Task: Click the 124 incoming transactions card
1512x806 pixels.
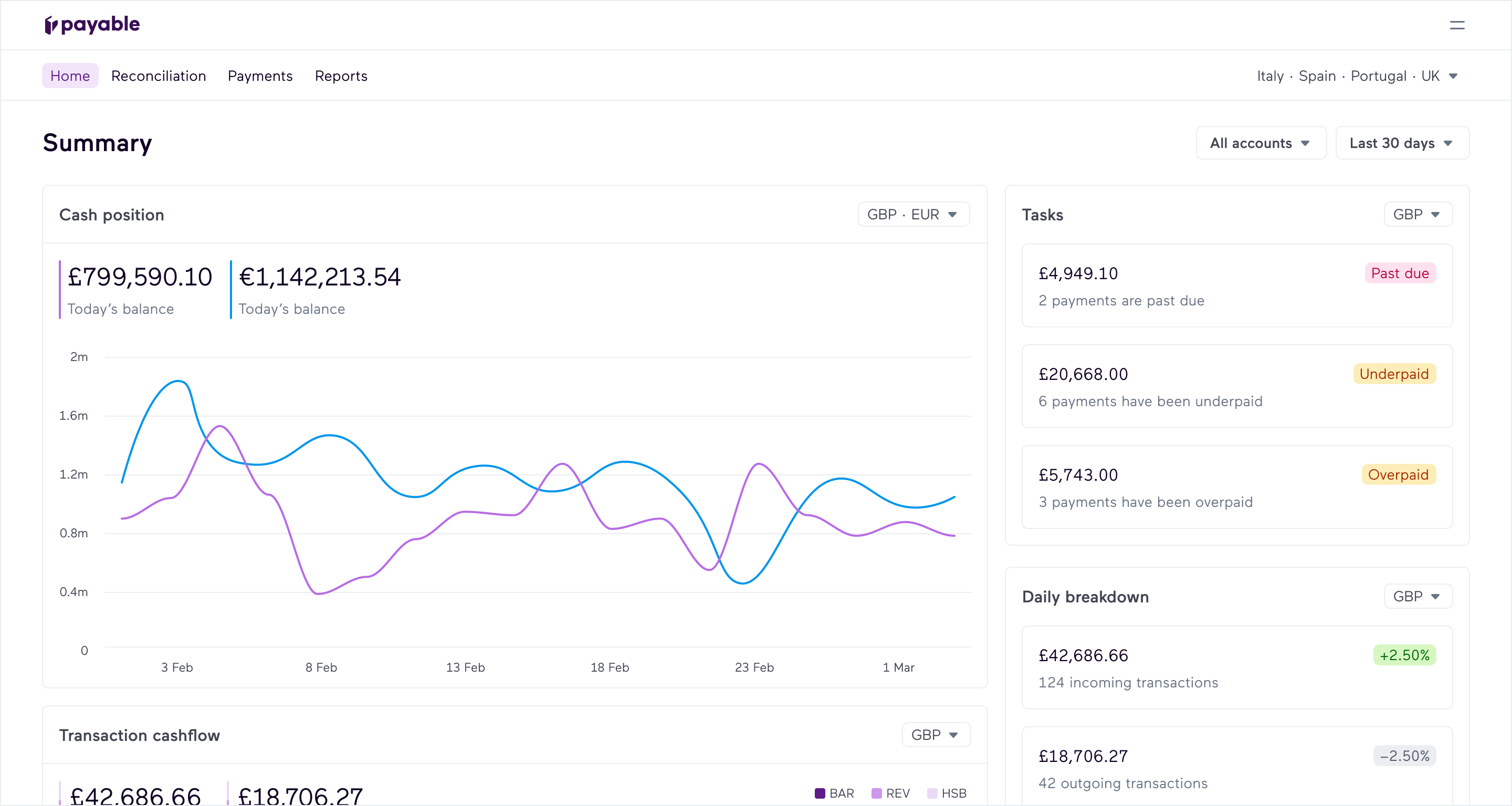Action: (x=1236, y=667)
